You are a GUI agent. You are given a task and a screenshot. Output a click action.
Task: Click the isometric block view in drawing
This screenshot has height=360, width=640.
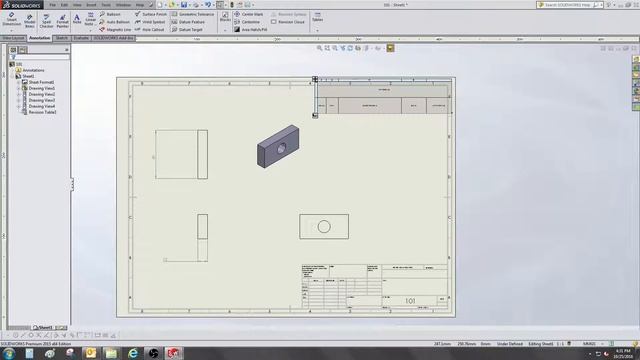[278, 146]
